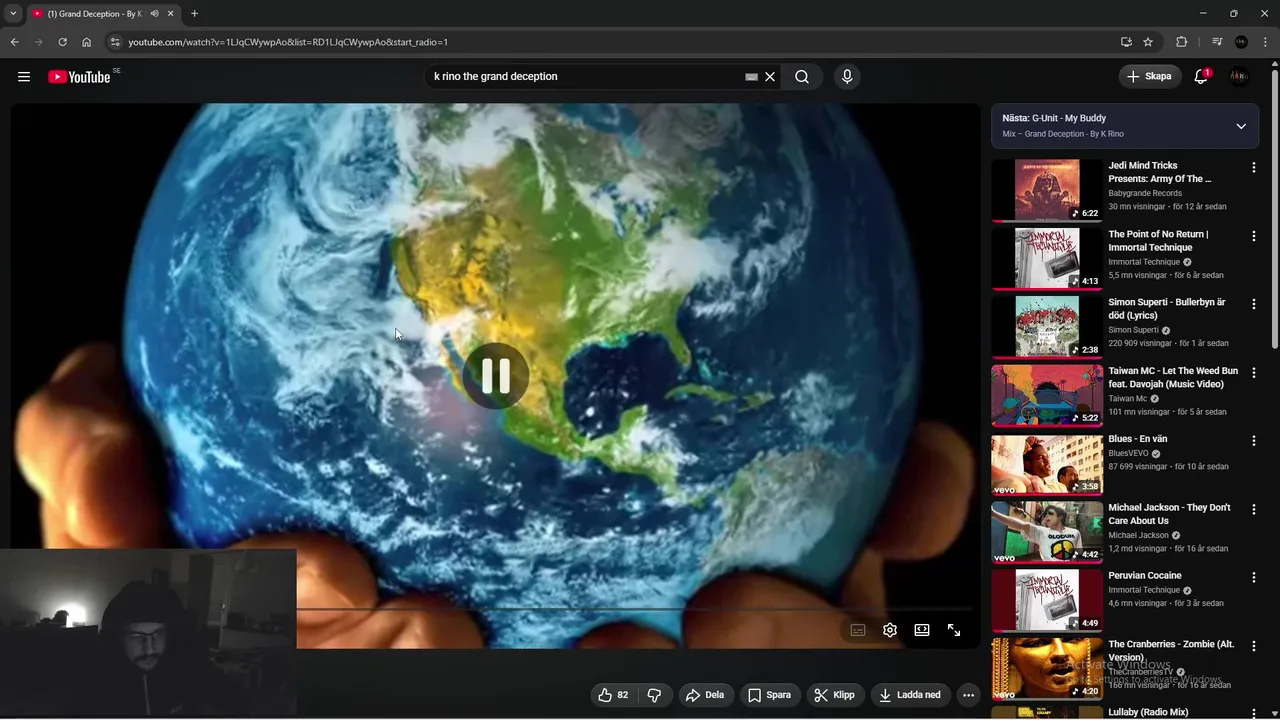Image resolution: width=1280 pixels, height=720 pixels.
Task: Open browser media control icon
Action: [1217, 42]
